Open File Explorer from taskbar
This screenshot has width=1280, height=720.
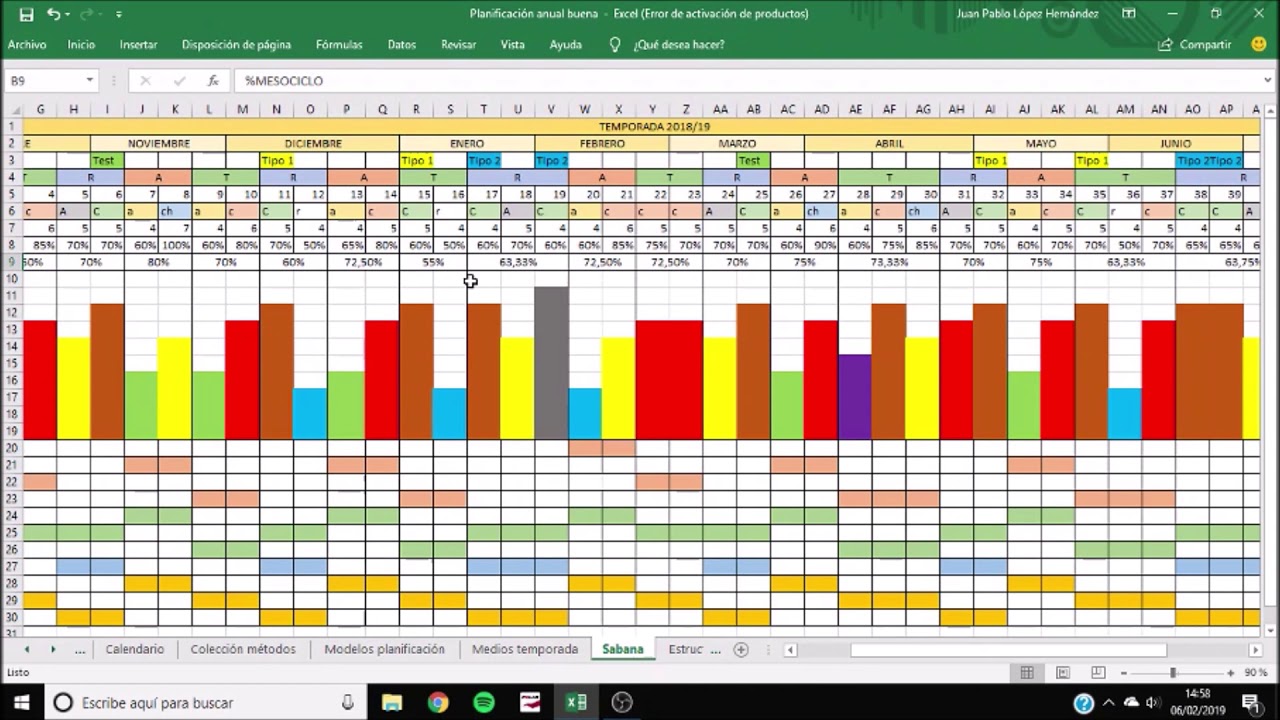tap(392, 702)
